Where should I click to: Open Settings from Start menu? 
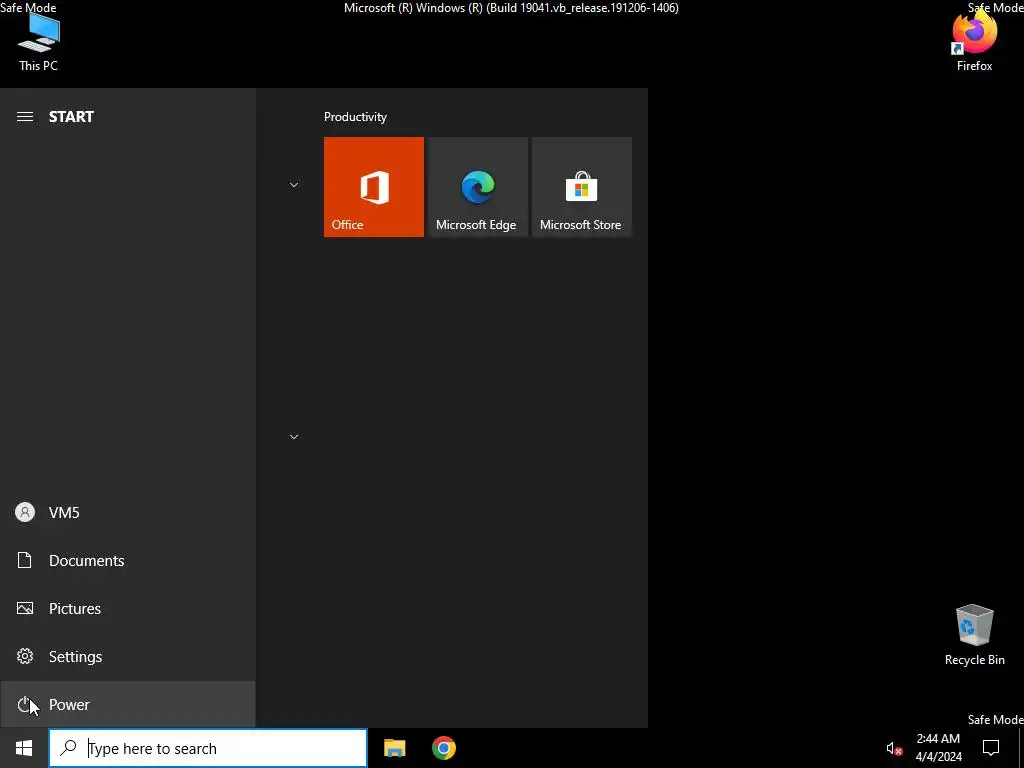127,656
